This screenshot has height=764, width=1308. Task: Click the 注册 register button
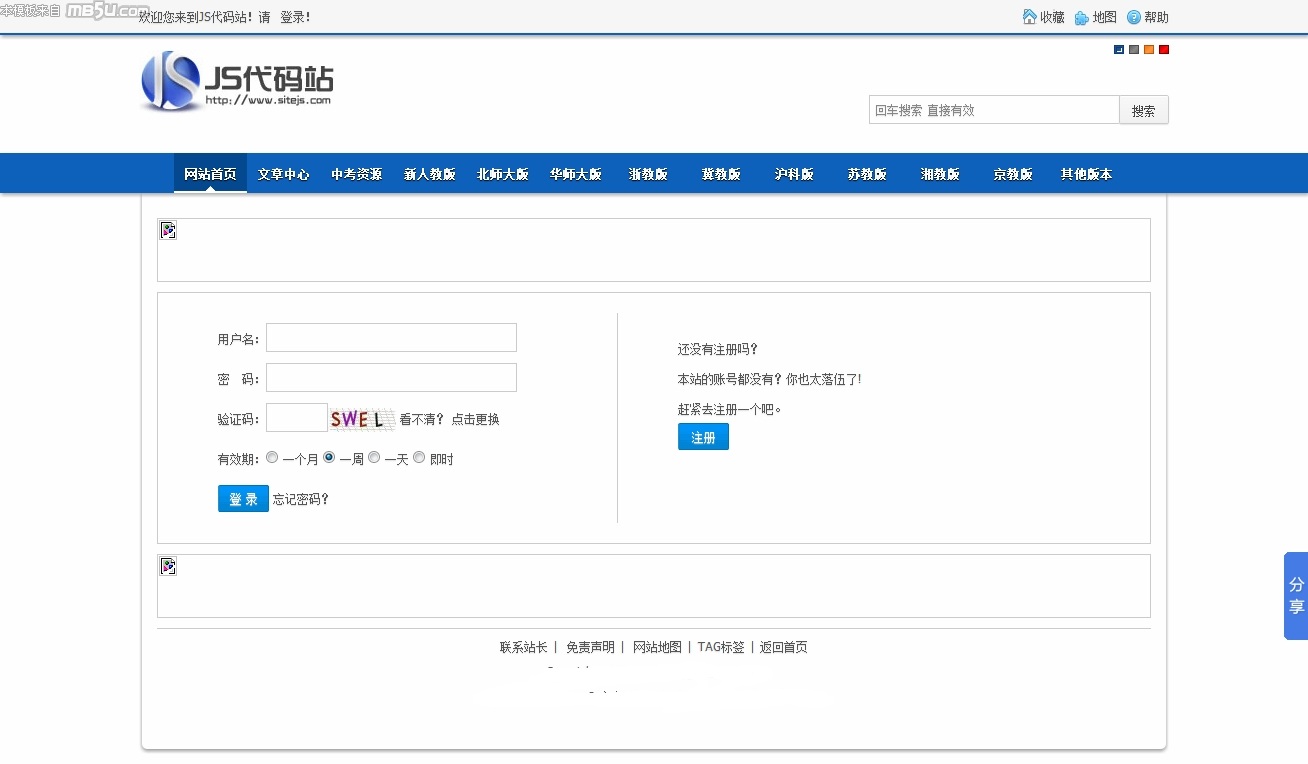(703, 437)
